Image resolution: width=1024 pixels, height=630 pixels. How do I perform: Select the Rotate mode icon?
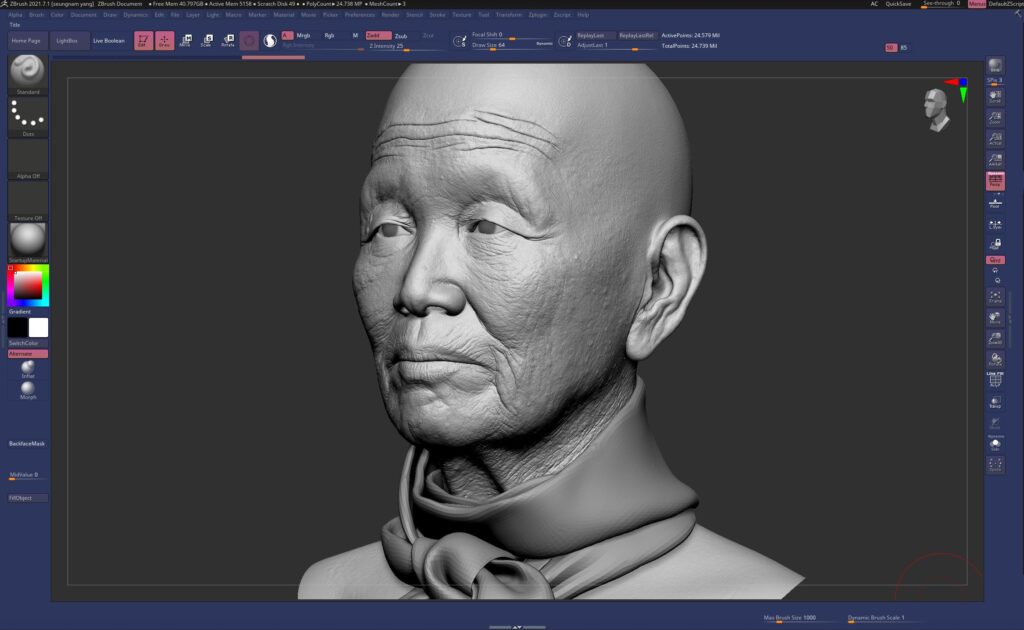point(228,40)
